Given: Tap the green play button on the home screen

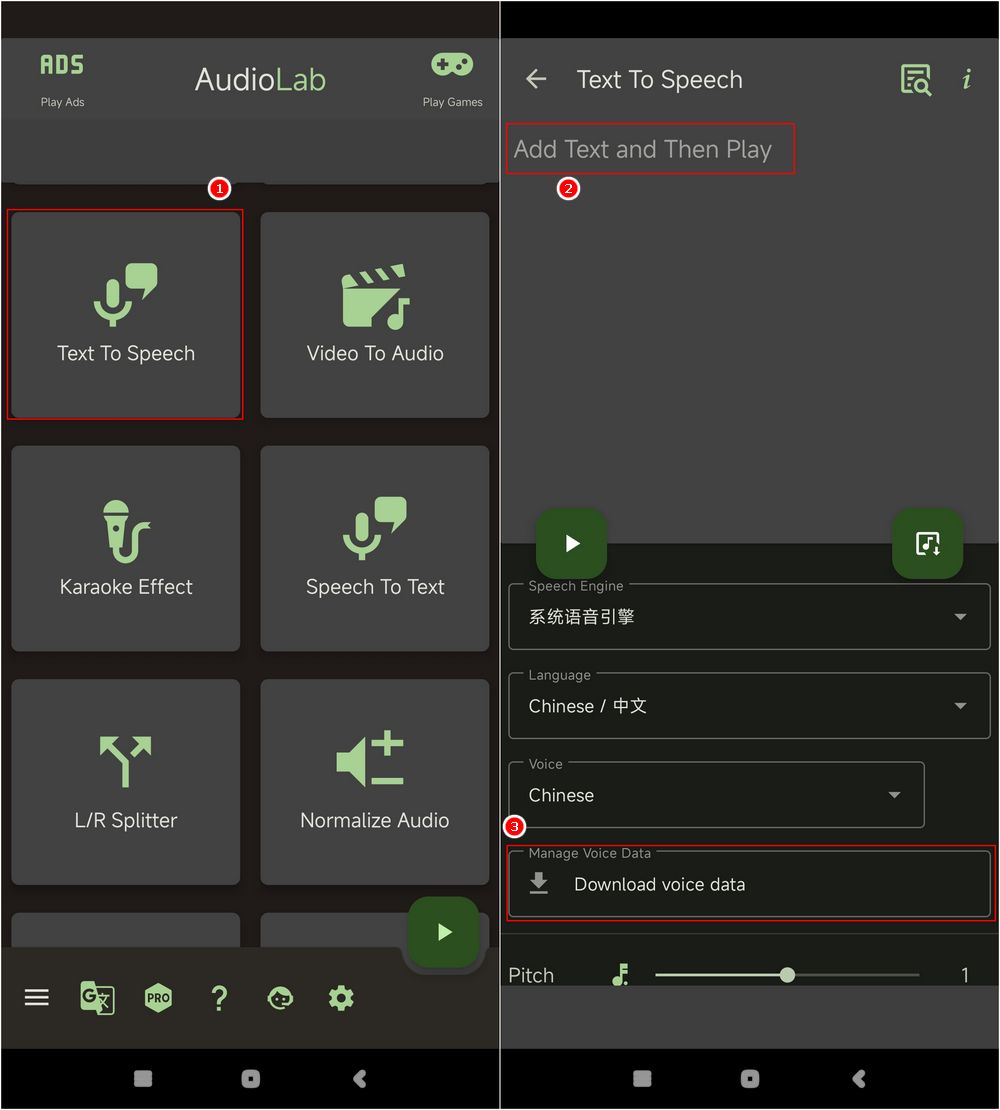Looking at the screenshot, I should (444, 932).
